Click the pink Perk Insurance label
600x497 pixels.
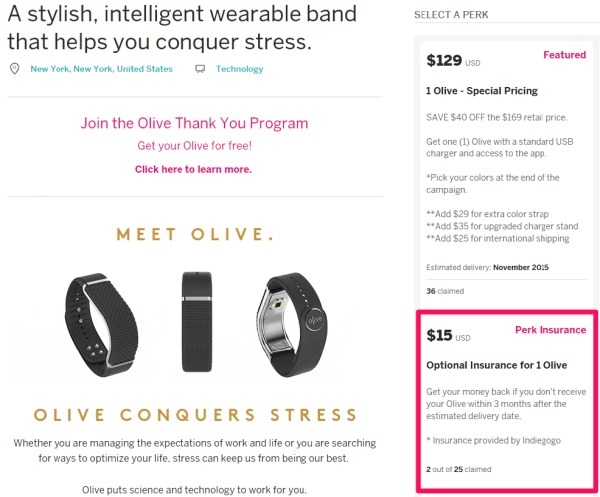(550, 330)
